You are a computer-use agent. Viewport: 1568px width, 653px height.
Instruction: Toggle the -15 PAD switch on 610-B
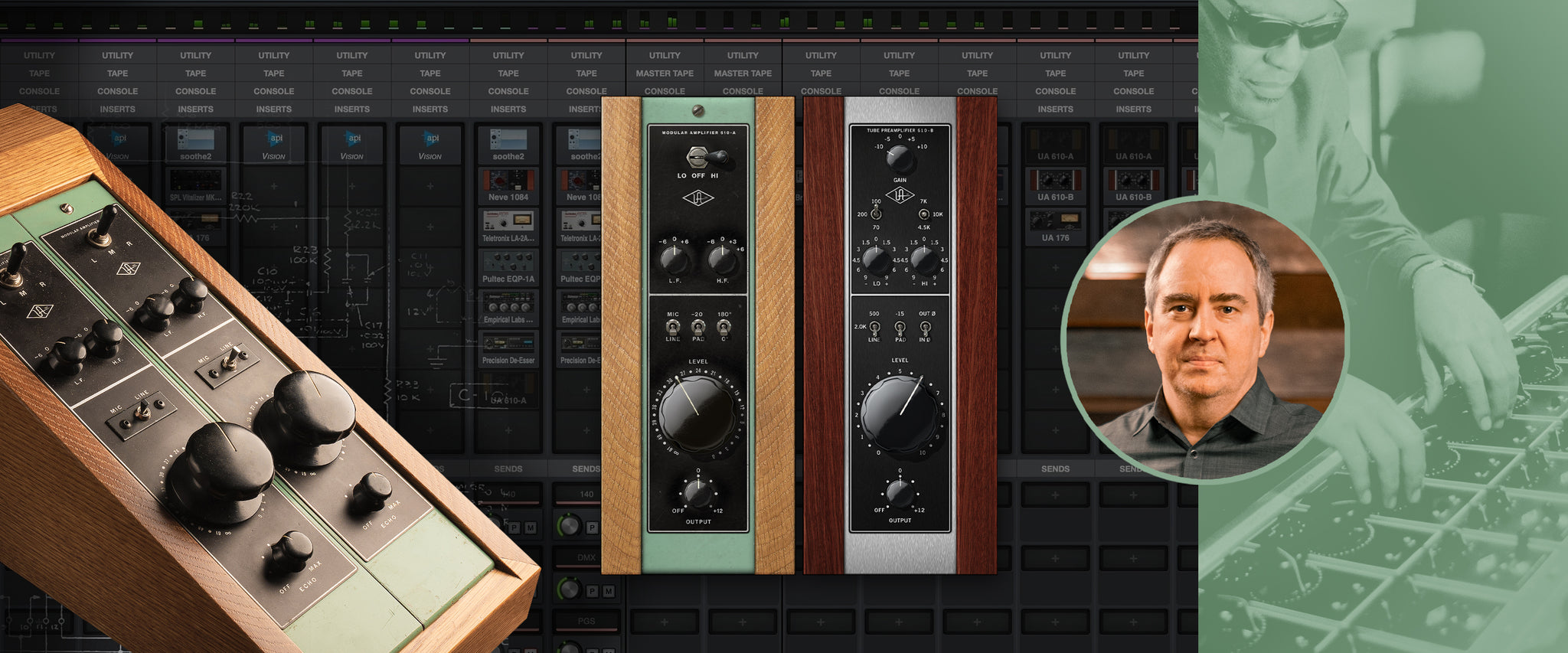coord(900,327)
